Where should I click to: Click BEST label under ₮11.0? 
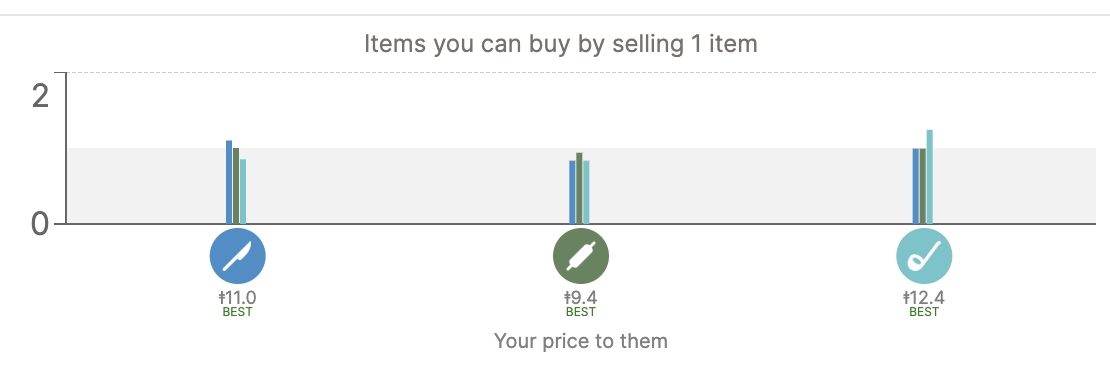(237, 312)
